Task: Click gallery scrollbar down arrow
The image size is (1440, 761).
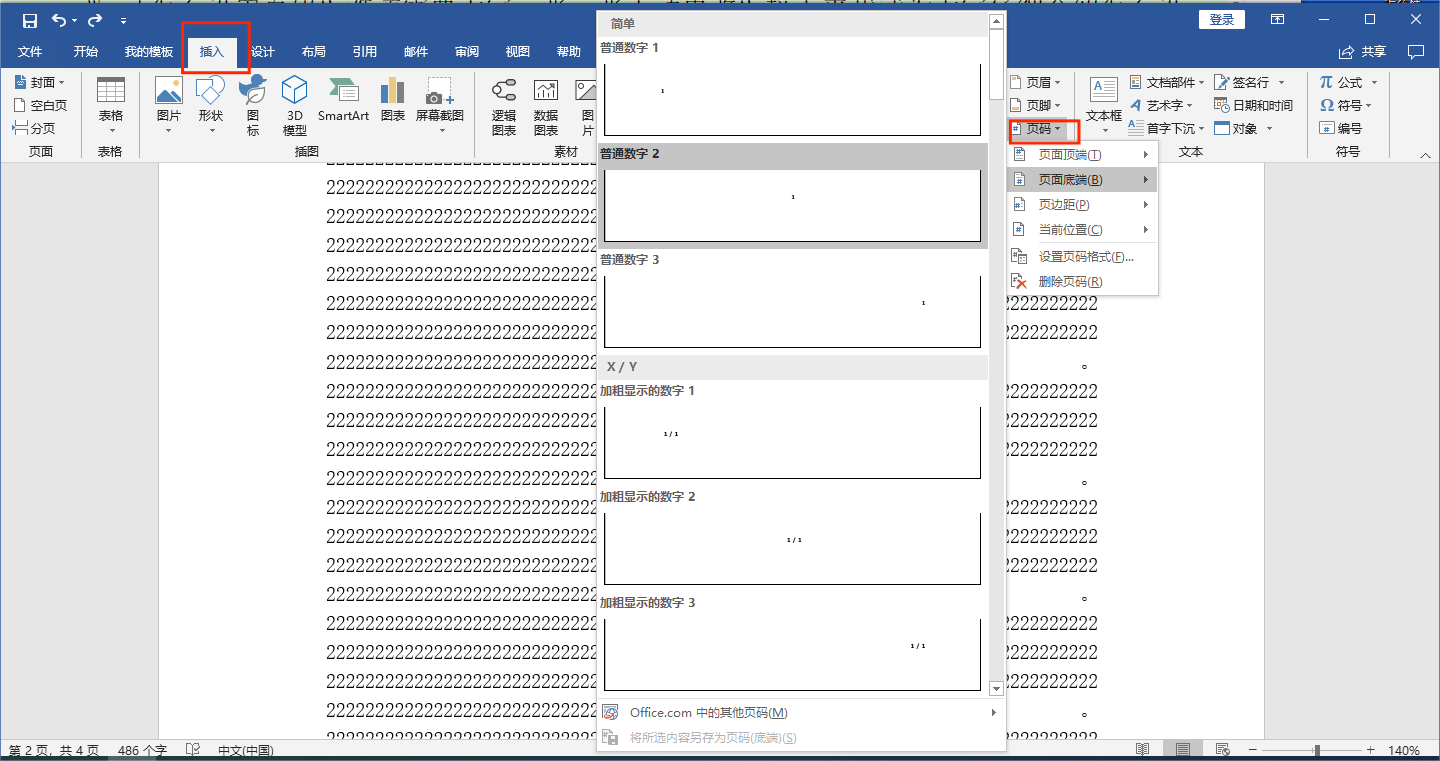Action: click(x=996, y=688)
